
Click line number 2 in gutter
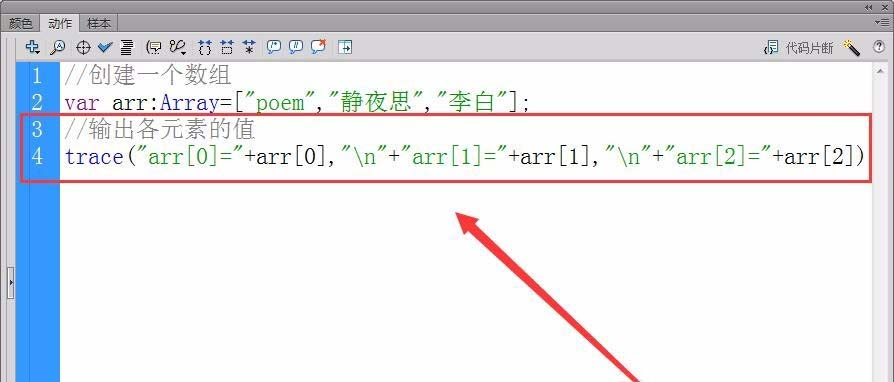pos(37,103)
